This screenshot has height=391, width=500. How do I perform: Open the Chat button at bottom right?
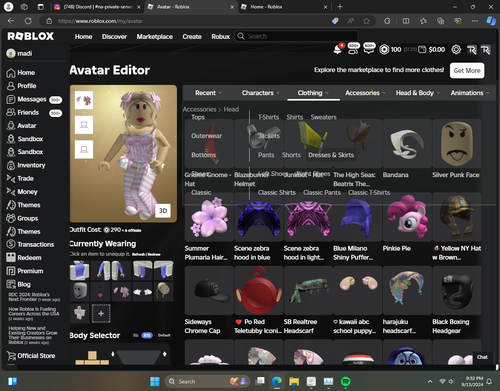482,357
